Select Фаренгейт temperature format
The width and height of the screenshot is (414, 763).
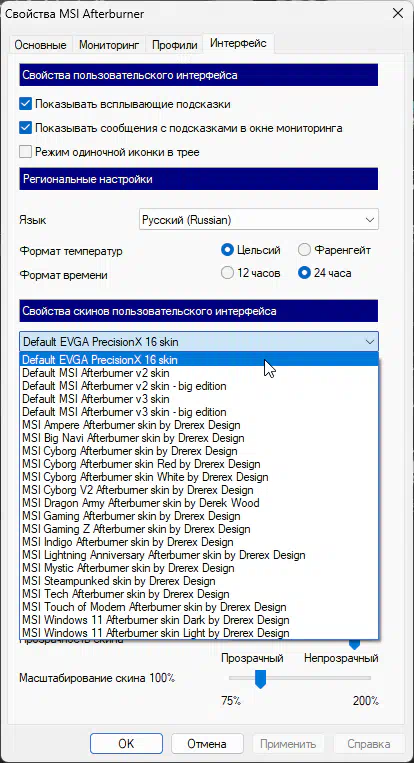point(335,251)
